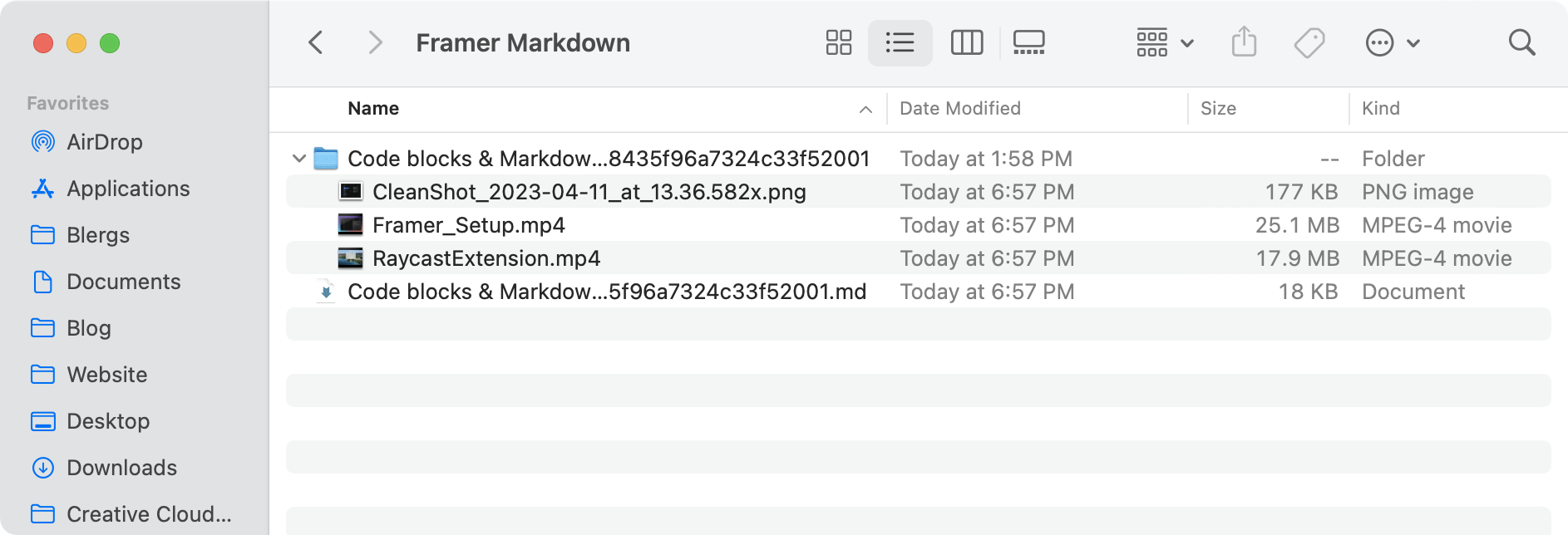Click the Edit Tags icon

point(1309,42)
